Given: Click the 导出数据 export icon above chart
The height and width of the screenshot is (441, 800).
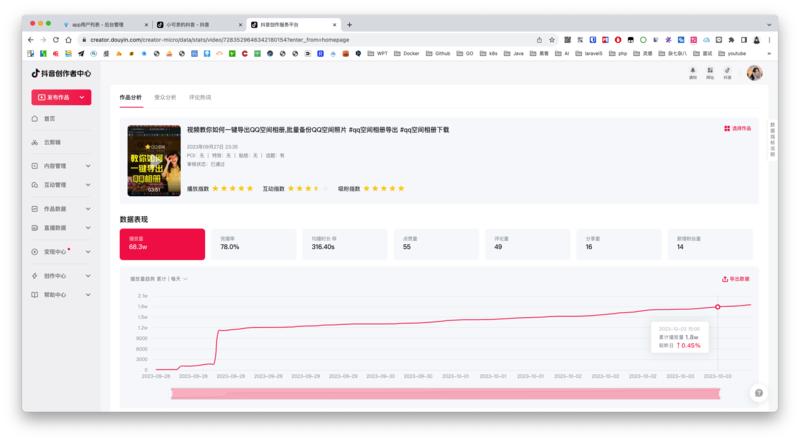Looking at the screenshot, I should tap(724, 279).
